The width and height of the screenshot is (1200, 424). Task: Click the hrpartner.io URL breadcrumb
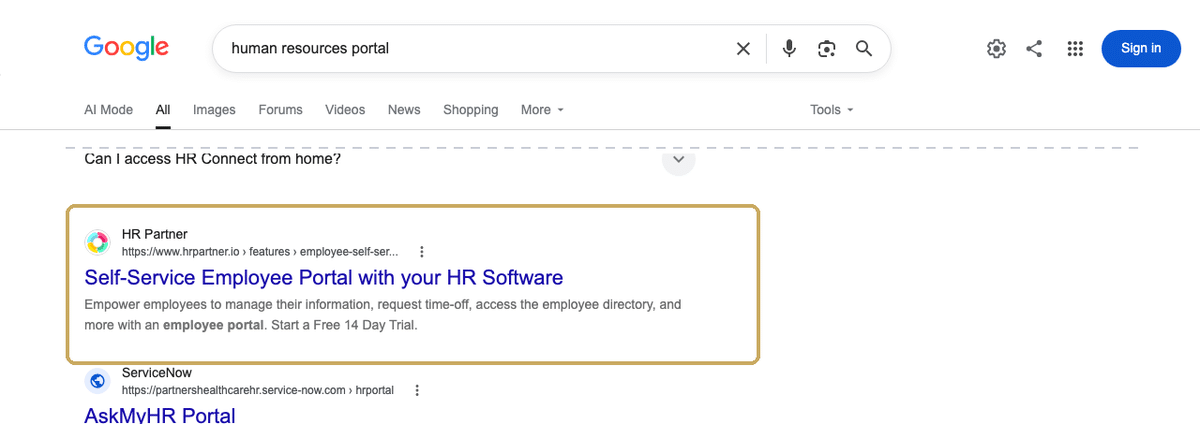pos(260,252)
